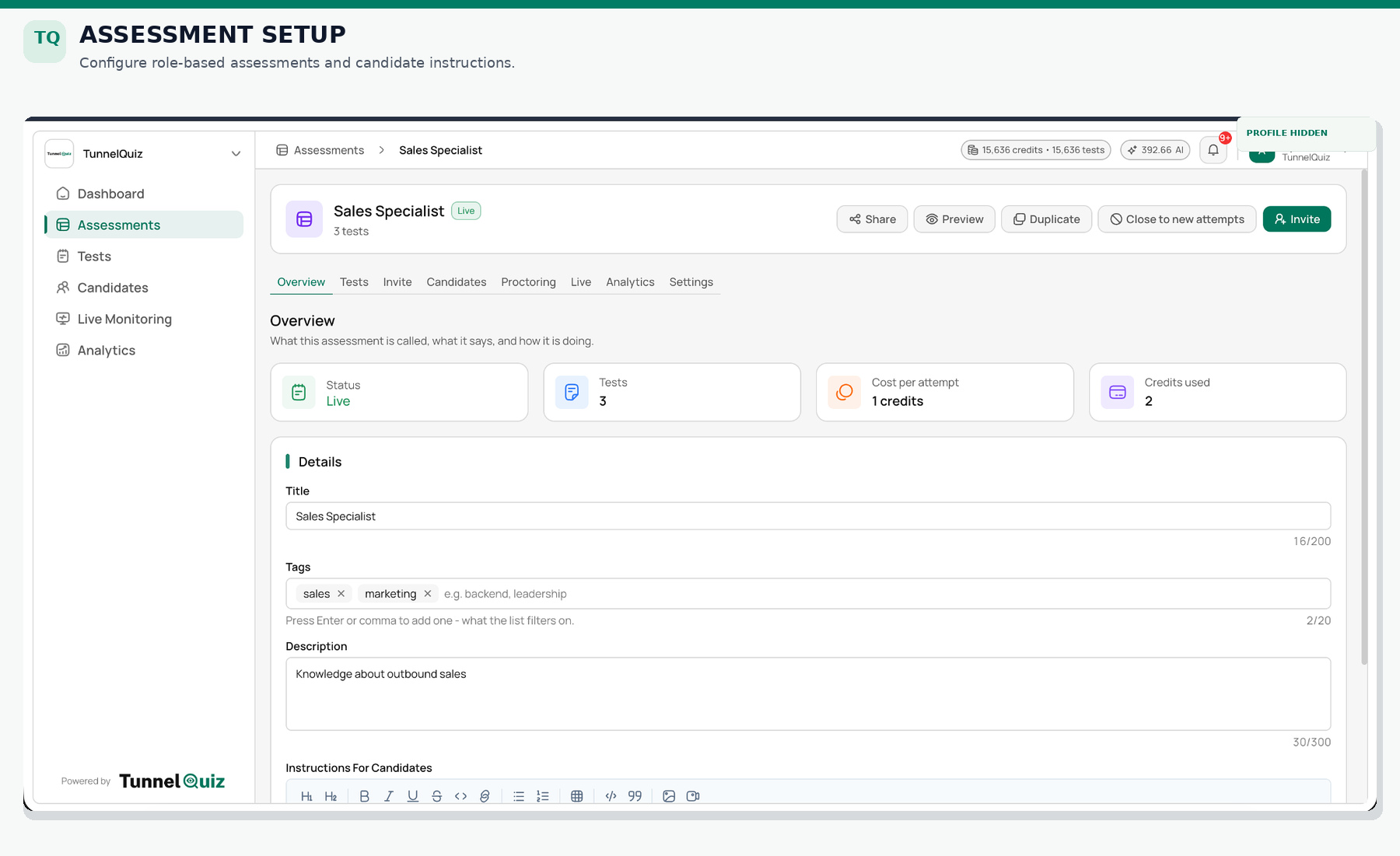Screen dimensions: 1400x856
Task: Open Live Monitoring in sidebar
Action: click(x=144, y=319)
